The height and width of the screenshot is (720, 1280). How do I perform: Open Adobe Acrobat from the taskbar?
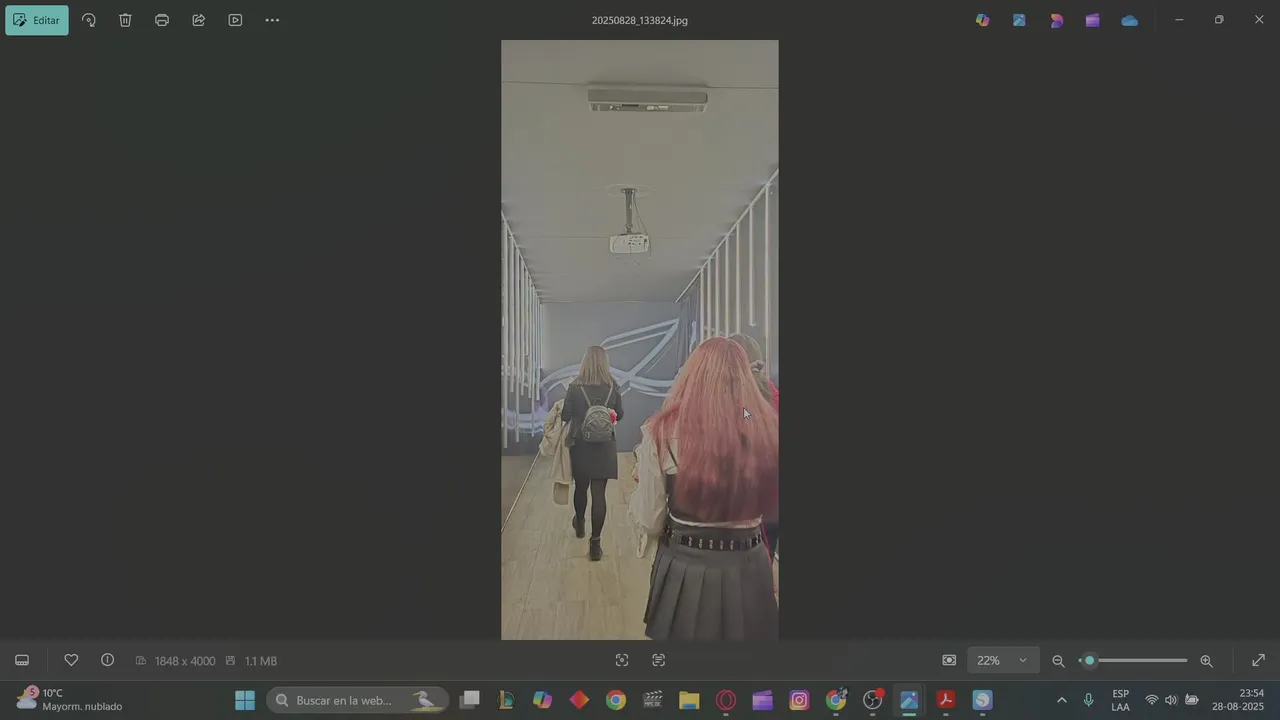pyautogui.click(x=945, y=700)
